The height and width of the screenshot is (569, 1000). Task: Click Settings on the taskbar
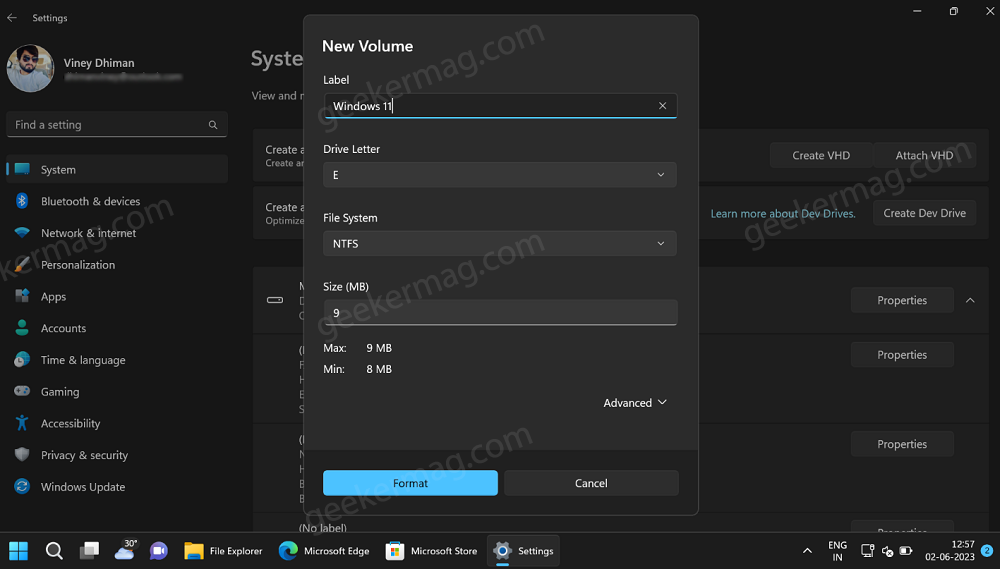point(523,551)
